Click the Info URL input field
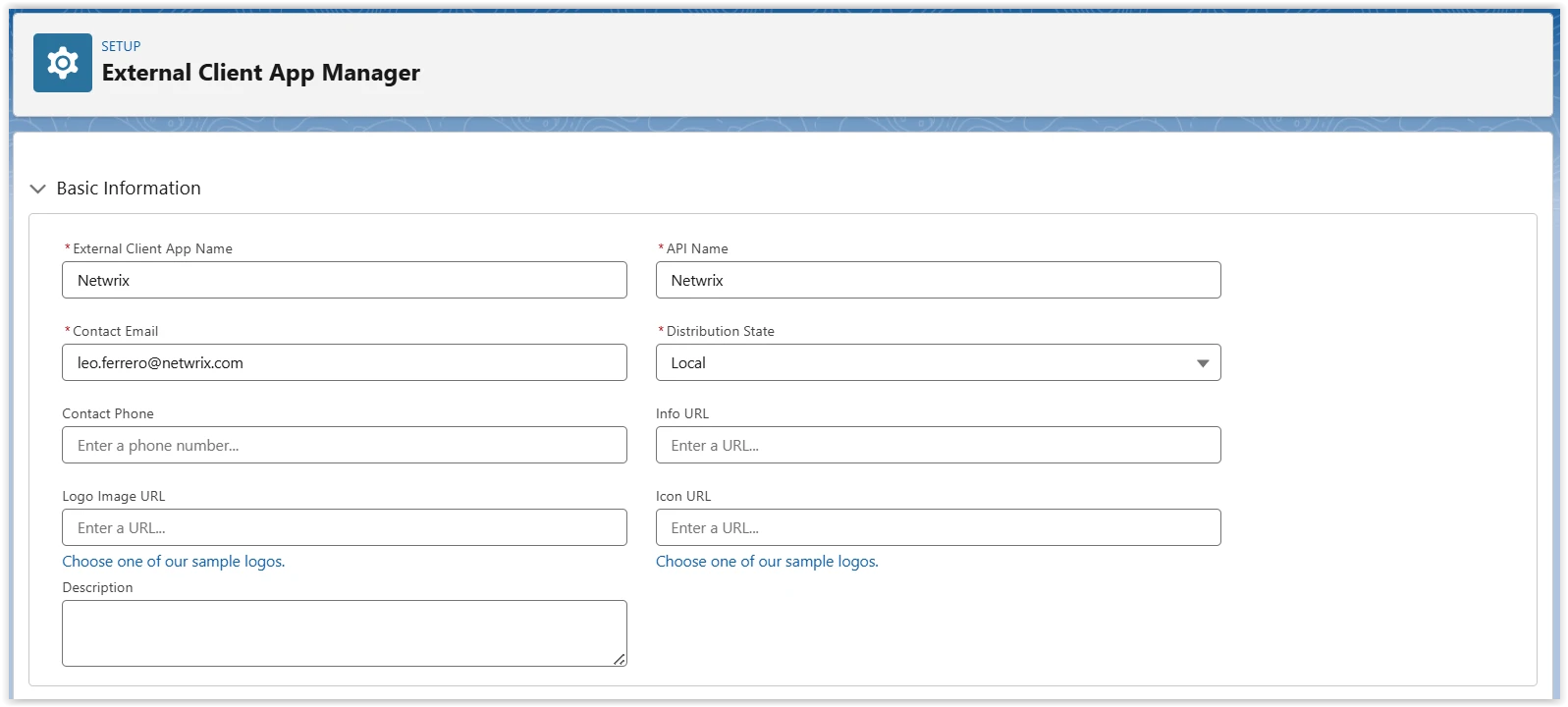Image resolution: width=1568 pixels, height=707 pixels. (938, 445)
